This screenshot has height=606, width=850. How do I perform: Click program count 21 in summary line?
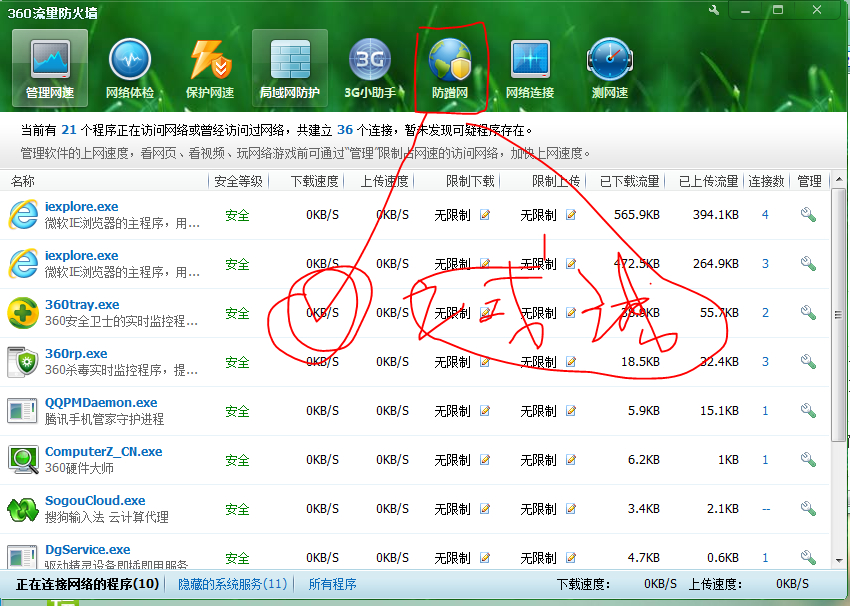[69, 130]
